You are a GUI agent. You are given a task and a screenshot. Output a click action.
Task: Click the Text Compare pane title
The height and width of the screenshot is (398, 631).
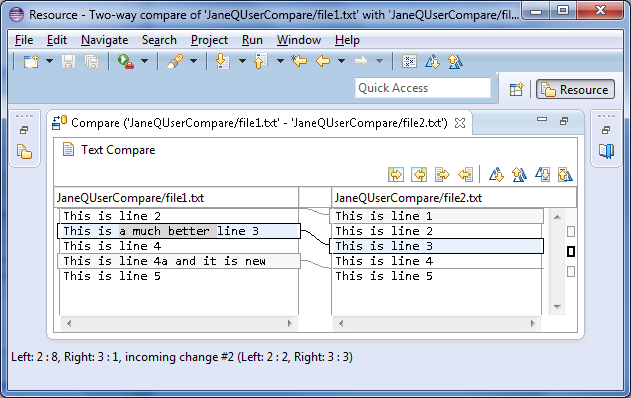[x=118, y=150]
